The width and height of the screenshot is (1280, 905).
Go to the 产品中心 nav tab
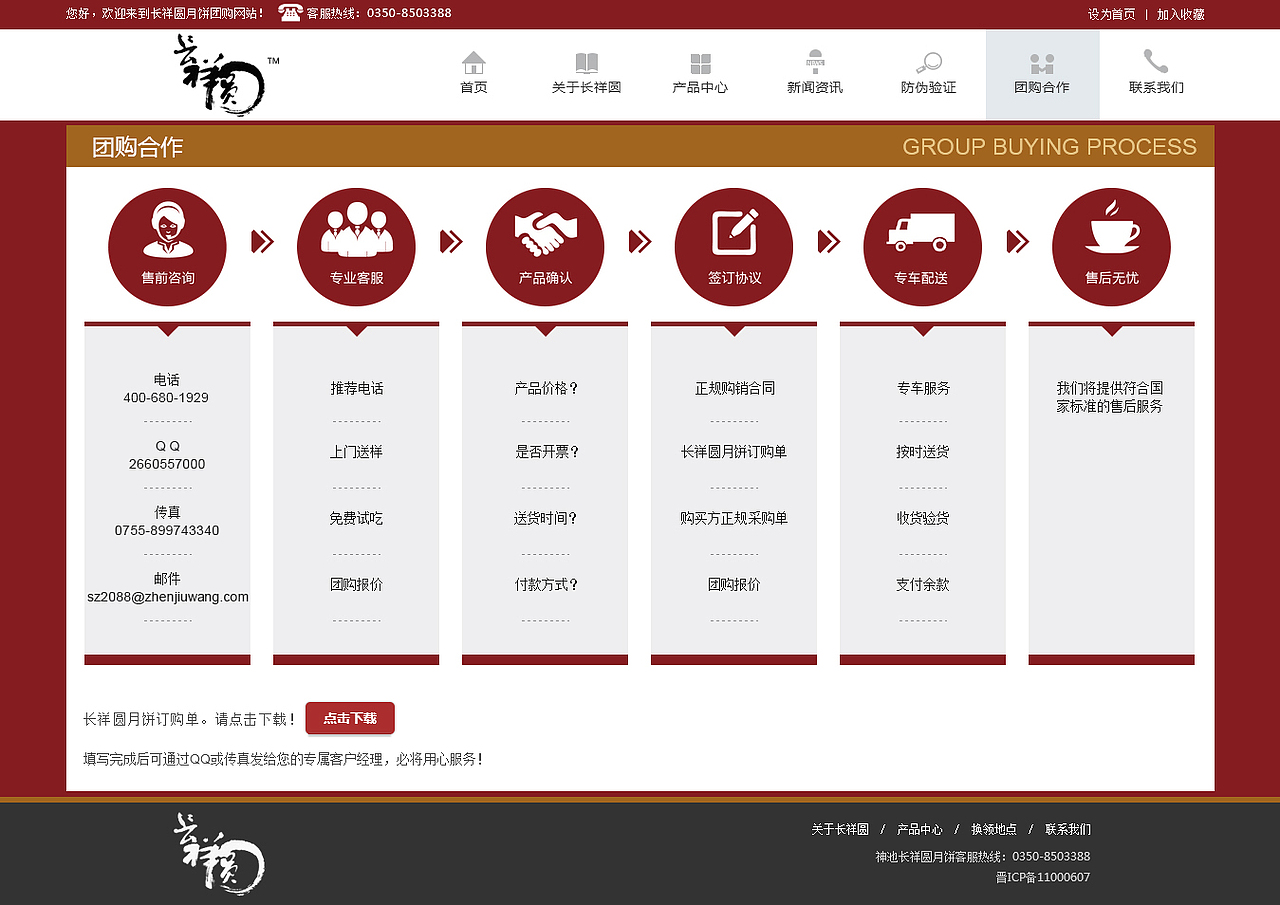pos(700,75)
